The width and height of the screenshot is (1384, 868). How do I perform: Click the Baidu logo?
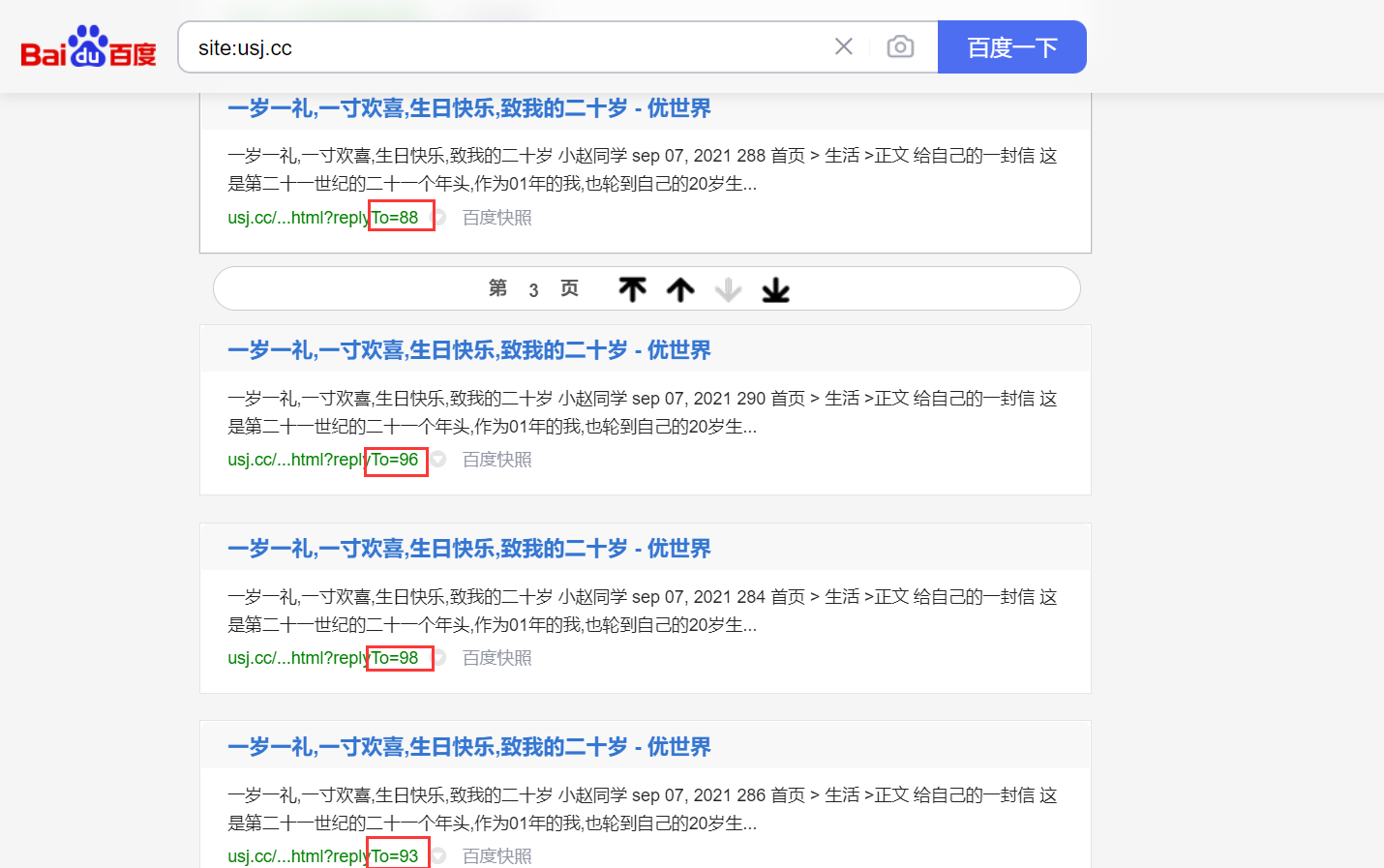pos(87,45)
